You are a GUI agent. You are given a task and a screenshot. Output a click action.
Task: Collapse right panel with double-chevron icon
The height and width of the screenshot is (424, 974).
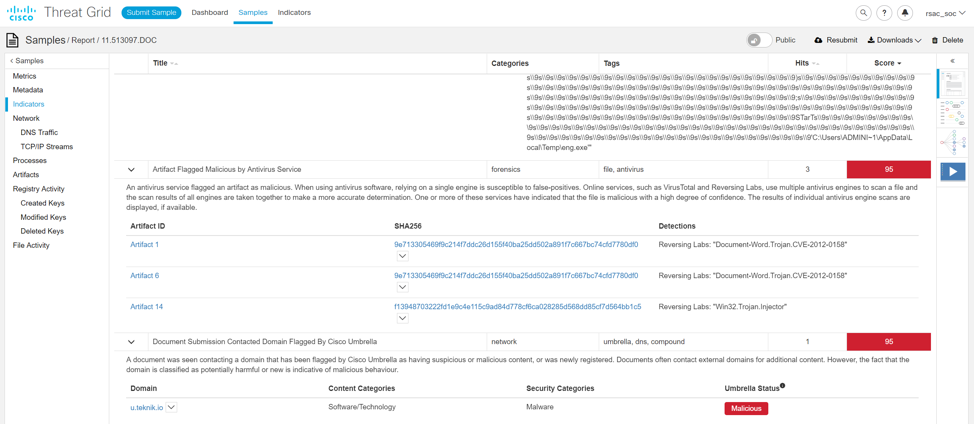pyautogui.click(x=952, y=62)
